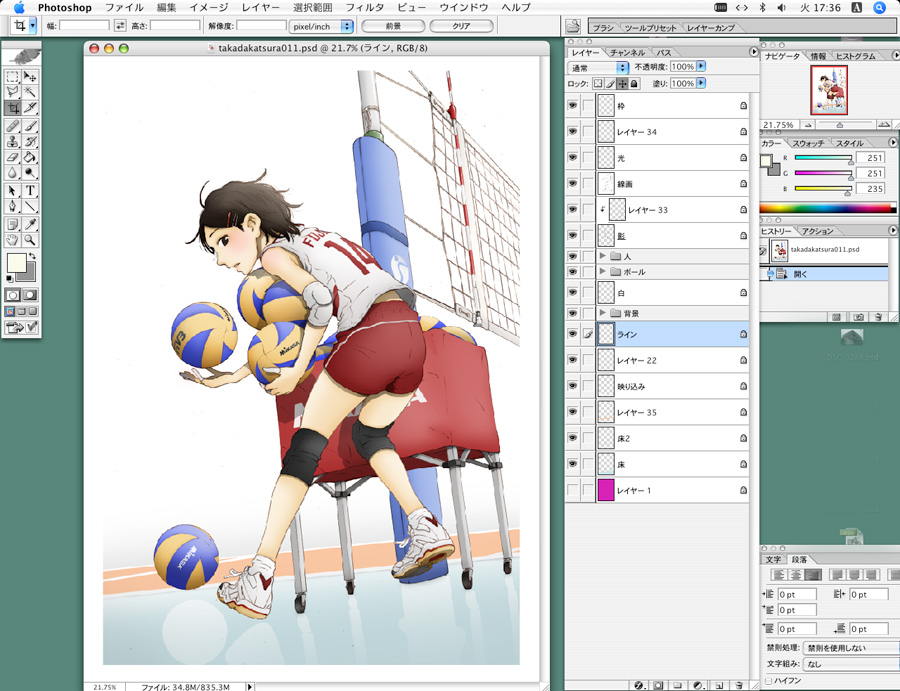This screenshot has height=691, width=900.
Task: Click the 解像度 resolution input field
Action: tap(261, 26)
